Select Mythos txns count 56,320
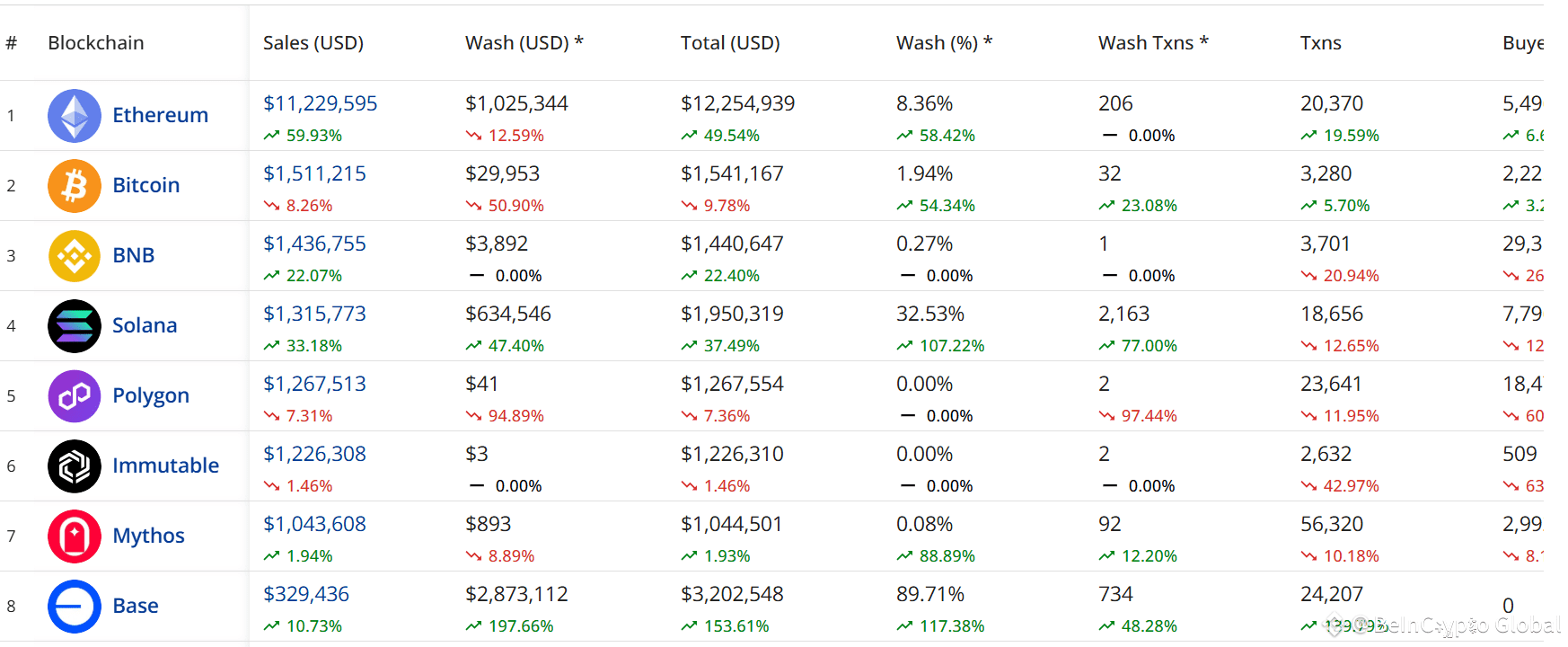The height and width of the screenshot is (647, 1568). pos(1332,524)
